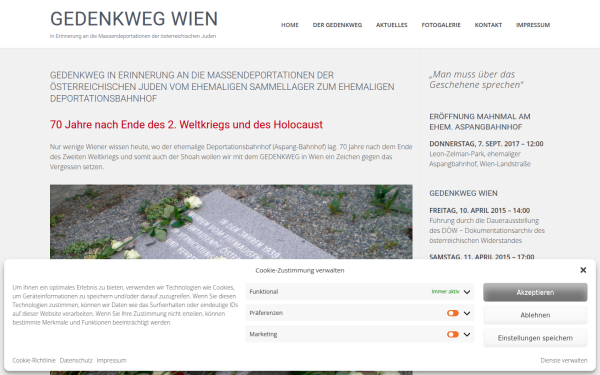Open the Cookie-Richtlinie link
The image size is (600, 375).
[34, 360]
